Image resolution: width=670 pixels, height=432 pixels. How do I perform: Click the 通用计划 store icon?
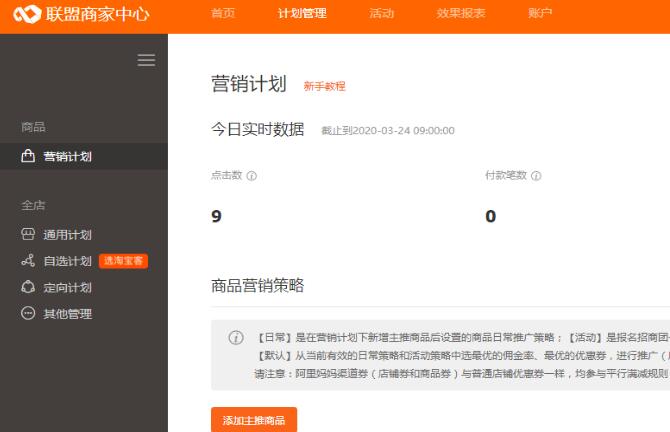28,234
